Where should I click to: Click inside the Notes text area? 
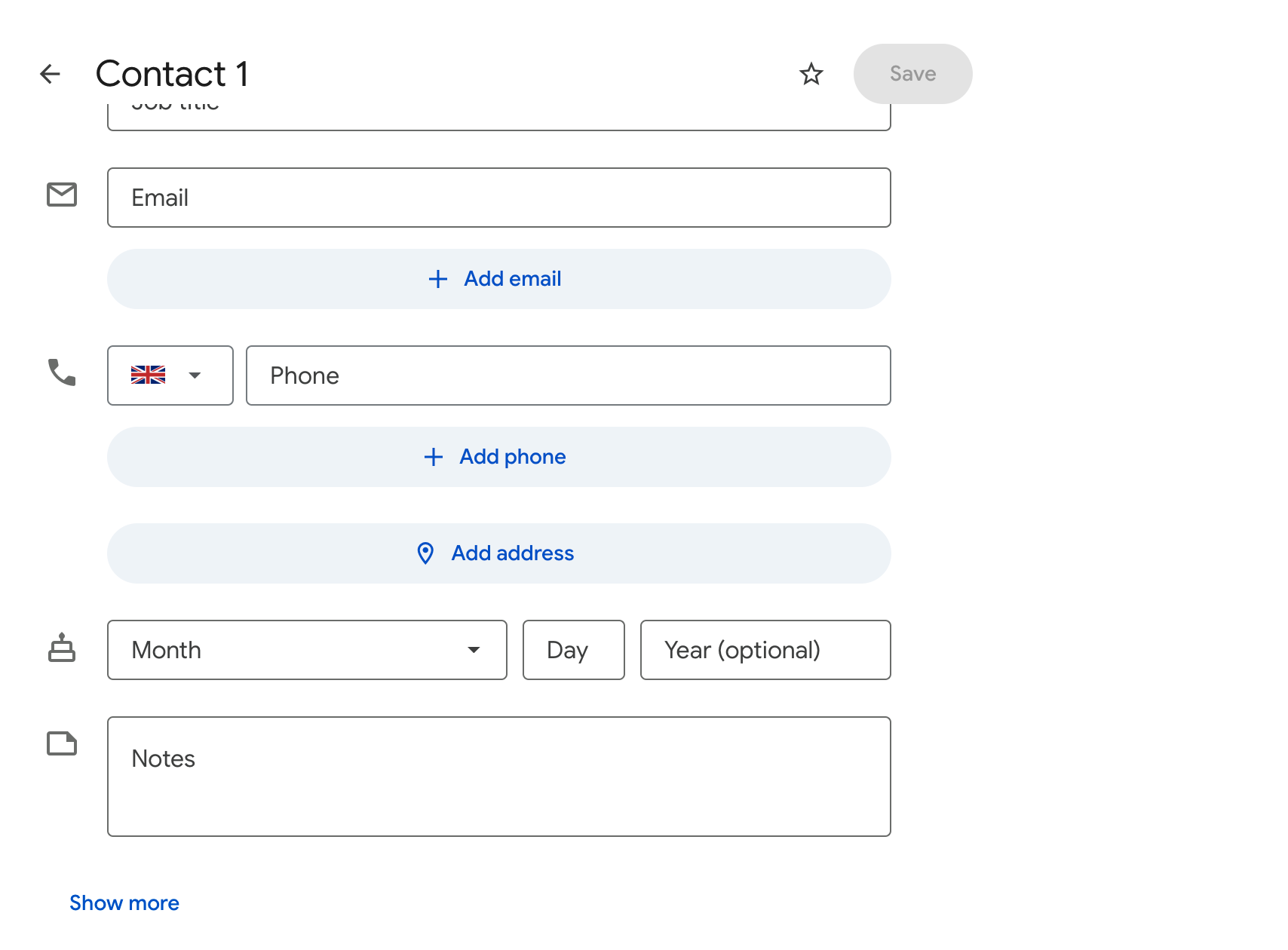[498, 777]
